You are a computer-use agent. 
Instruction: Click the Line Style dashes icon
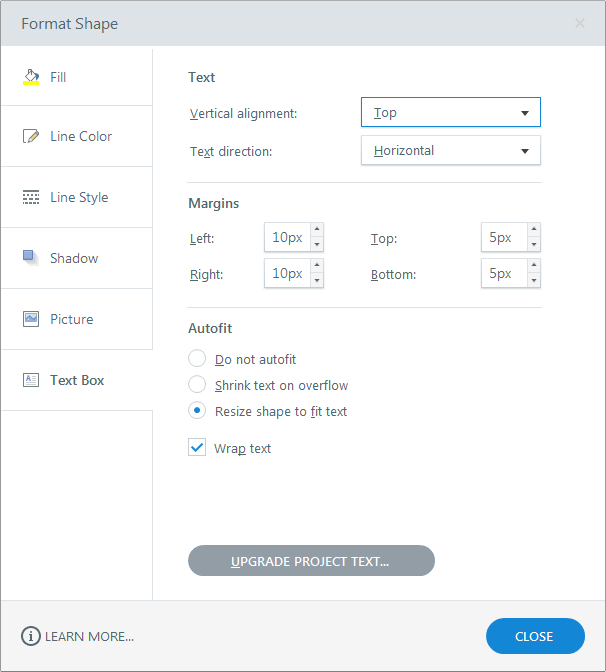31,197
